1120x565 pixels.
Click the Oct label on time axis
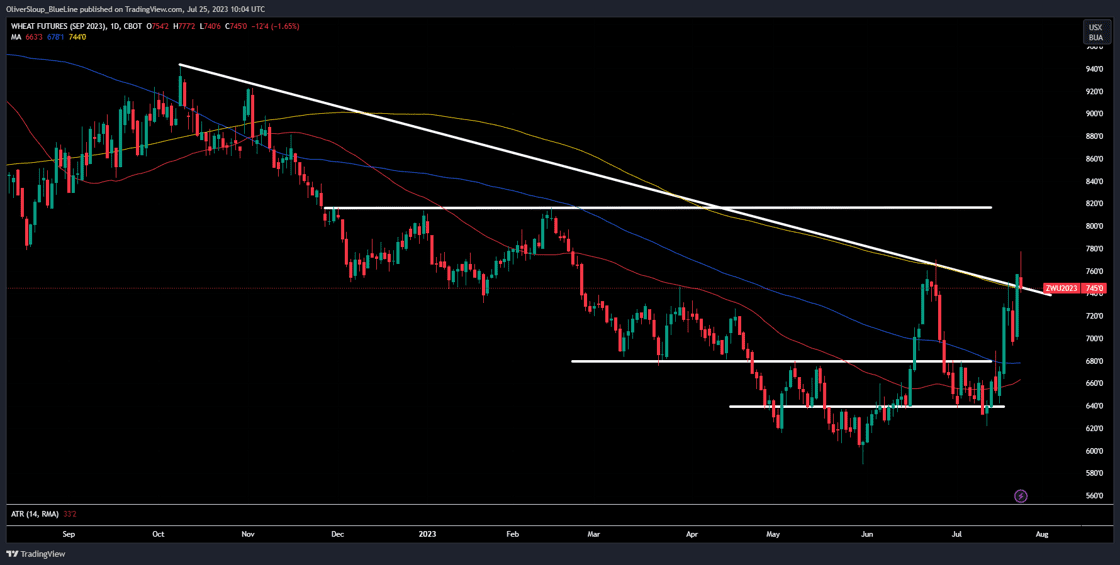tap(159, 534)
